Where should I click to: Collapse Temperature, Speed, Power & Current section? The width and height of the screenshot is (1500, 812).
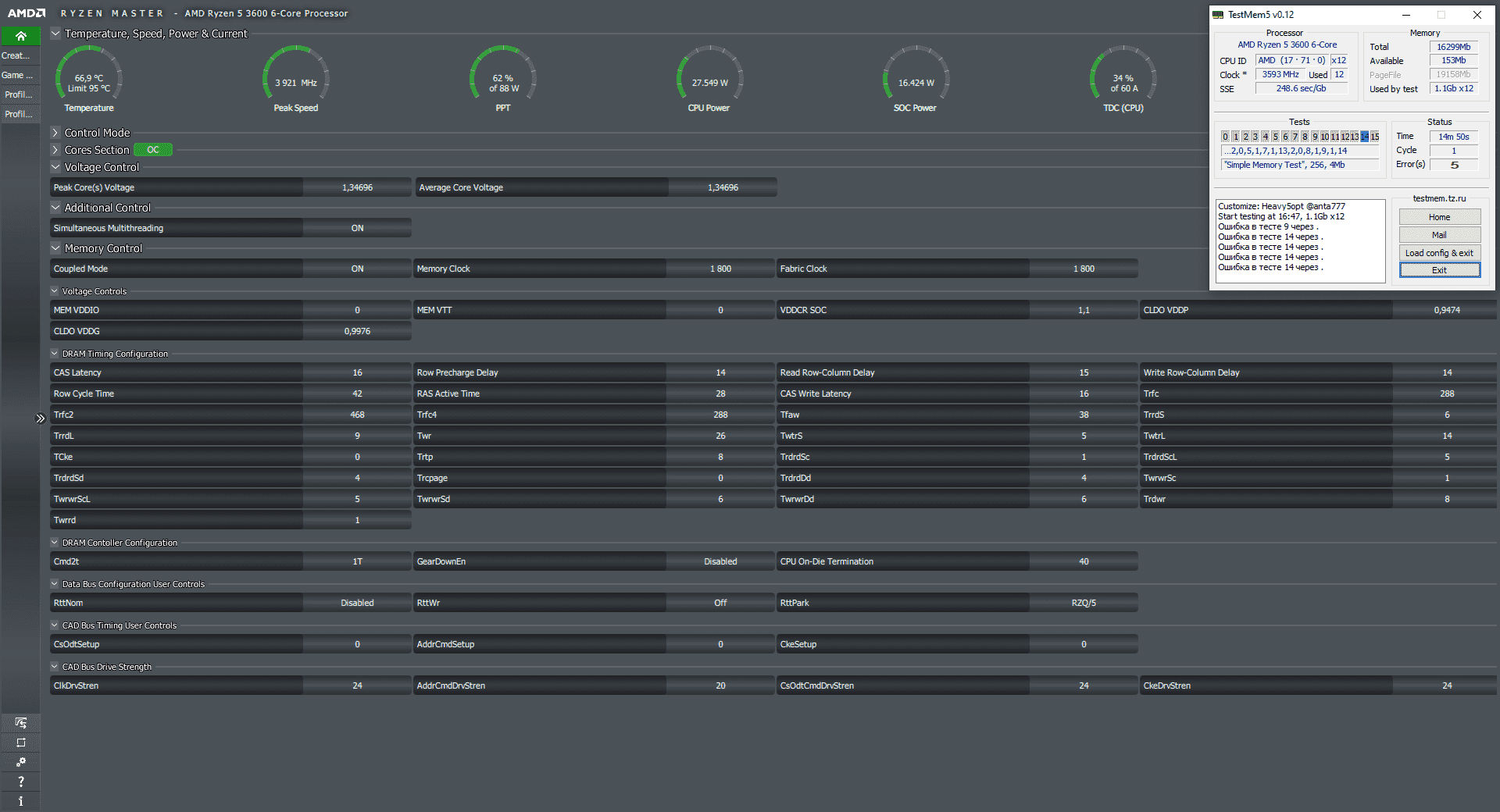(55, 34)
